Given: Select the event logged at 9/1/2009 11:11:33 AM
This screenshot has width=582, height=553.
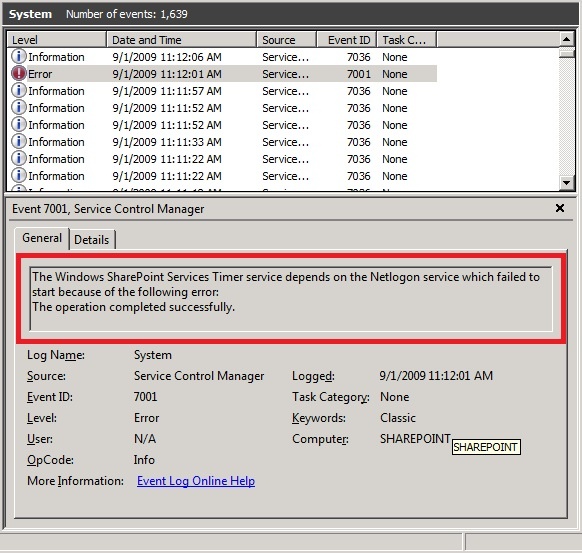Looking at the screenshot, I should [222, 142].
